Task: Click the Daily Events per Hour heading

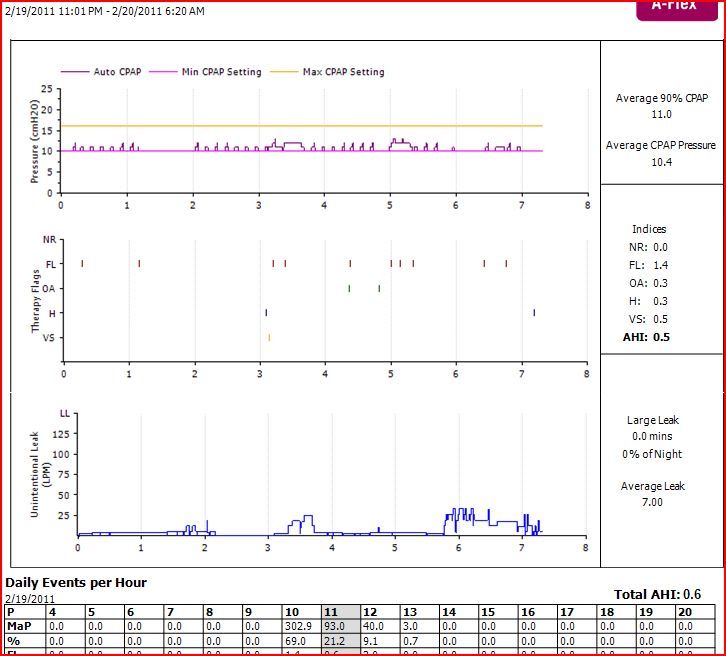Action: point(76,582)
